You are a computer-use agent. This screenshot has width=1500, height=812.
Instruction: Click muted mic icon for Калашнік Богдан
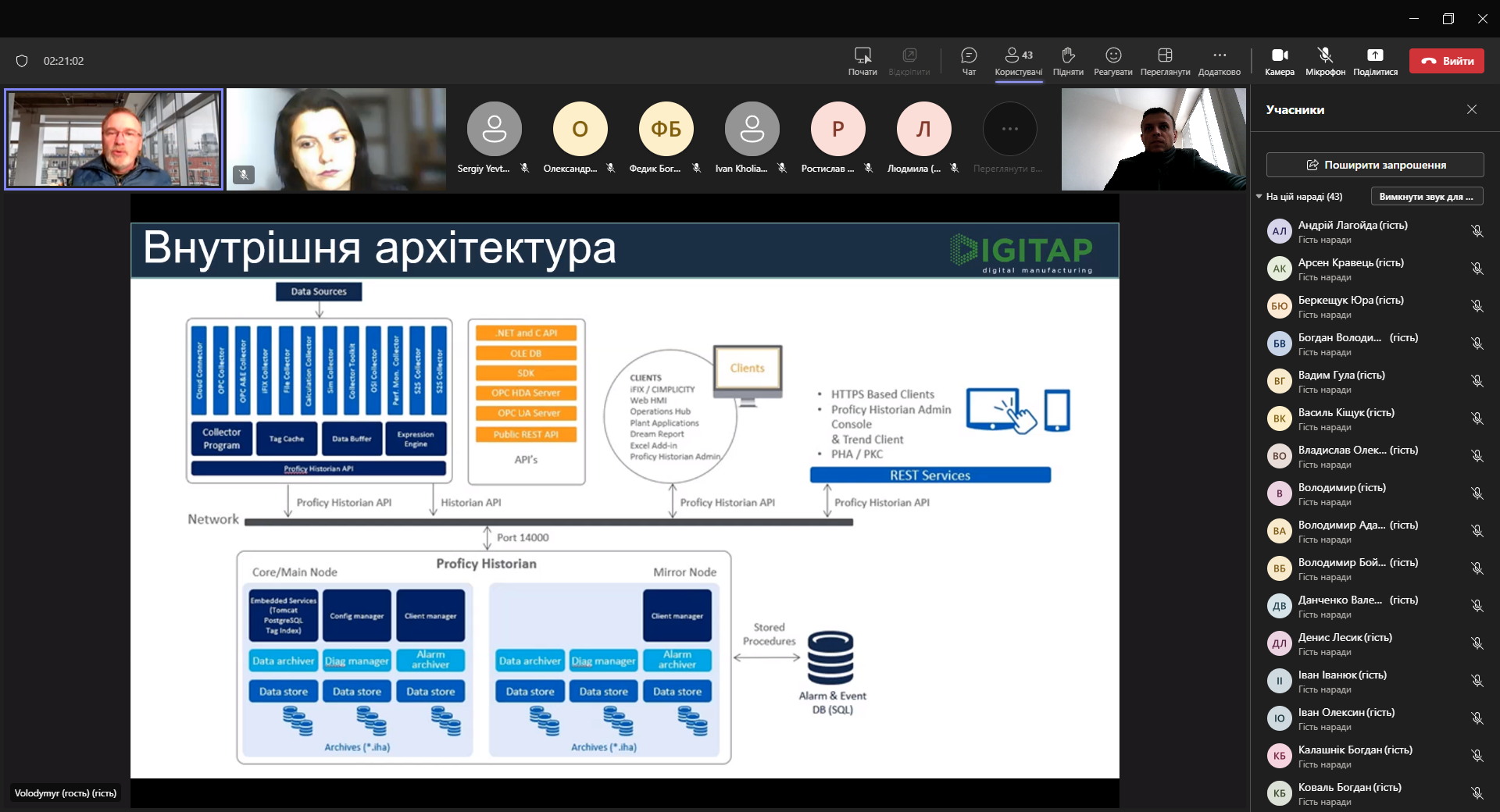click(1477, 756)
